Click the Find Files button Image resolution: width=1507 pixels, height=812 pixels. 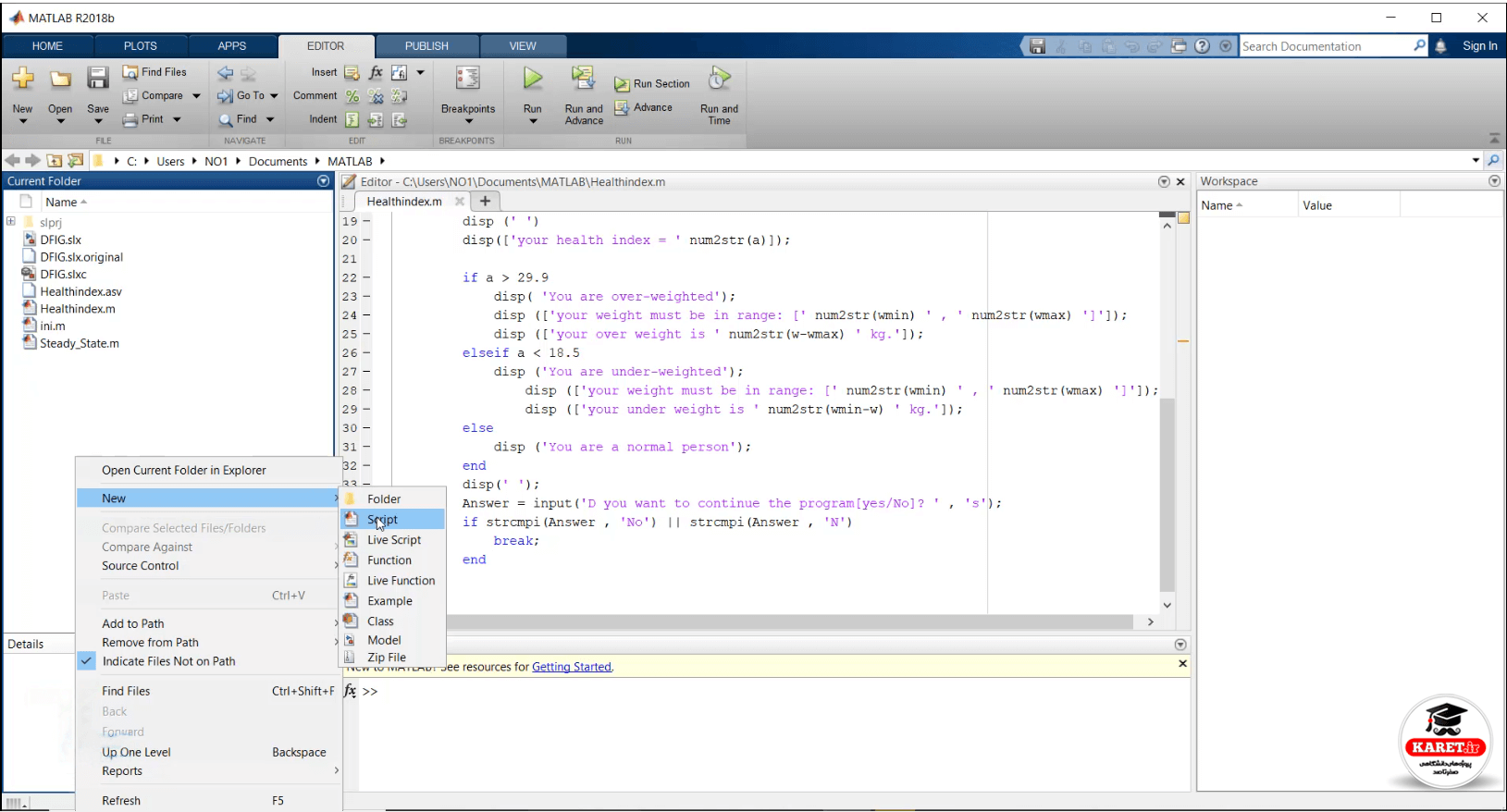pos(154,72)
